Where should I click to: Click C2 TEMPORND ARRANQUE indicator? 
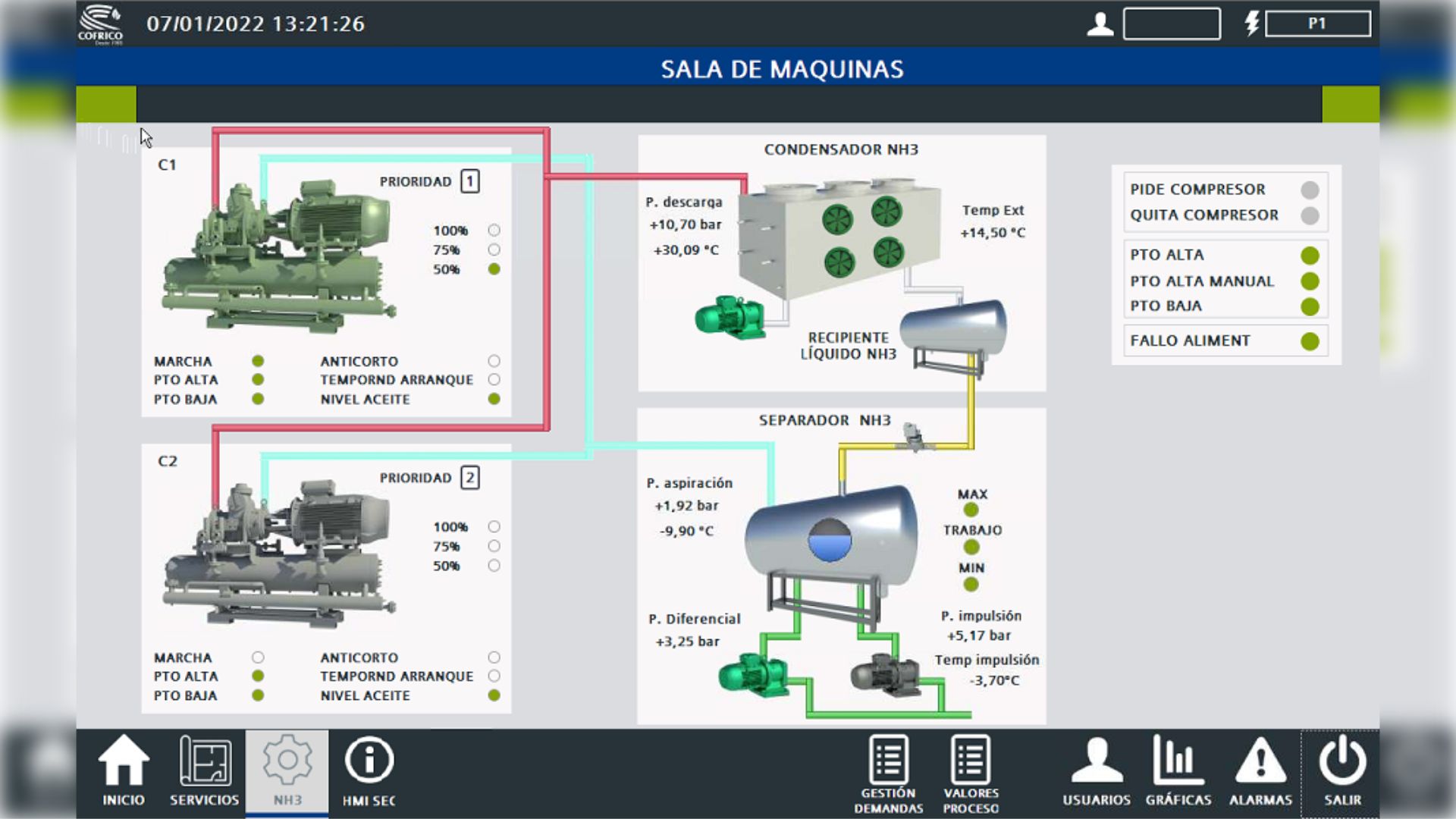(494, 676)
